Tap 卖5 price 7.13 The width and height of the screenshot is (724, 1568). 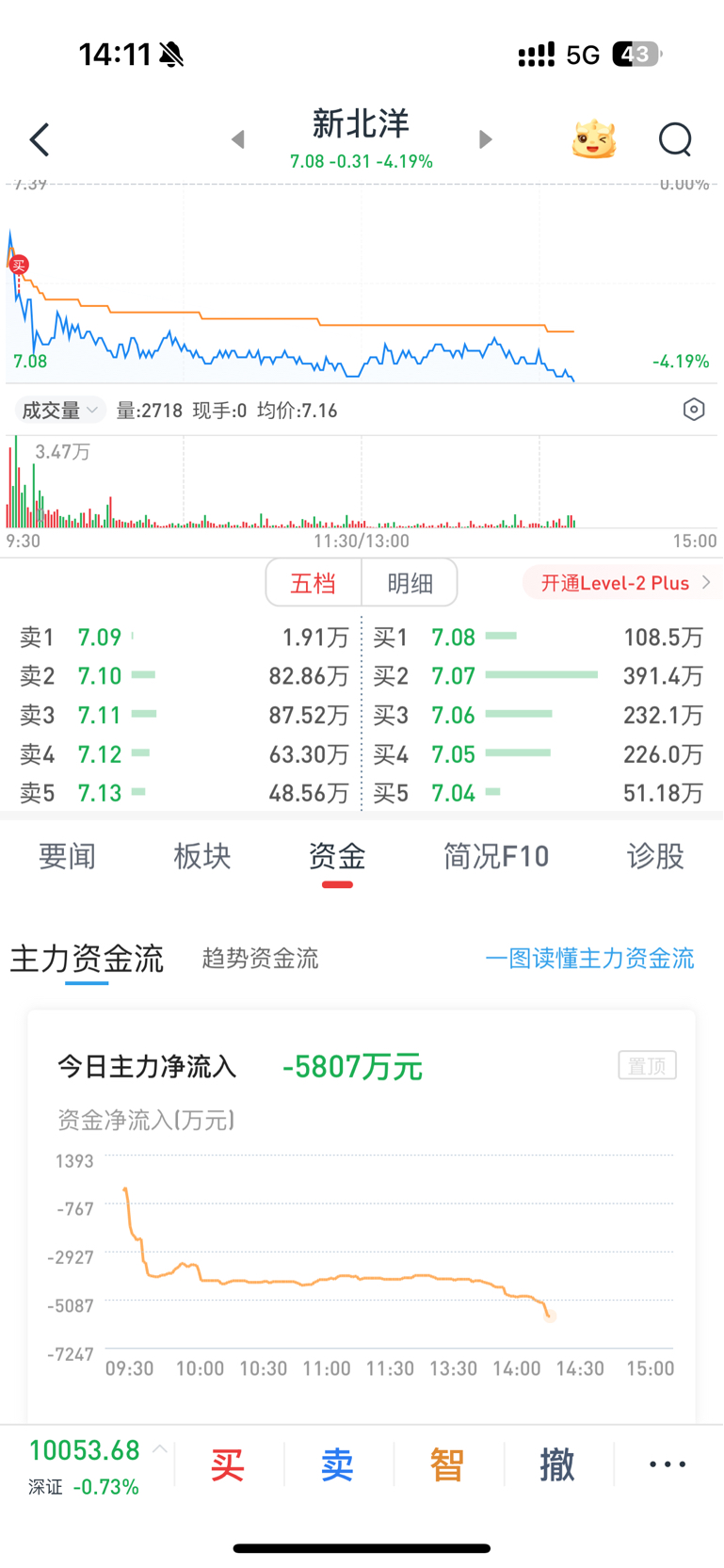(x=100, y=793)
